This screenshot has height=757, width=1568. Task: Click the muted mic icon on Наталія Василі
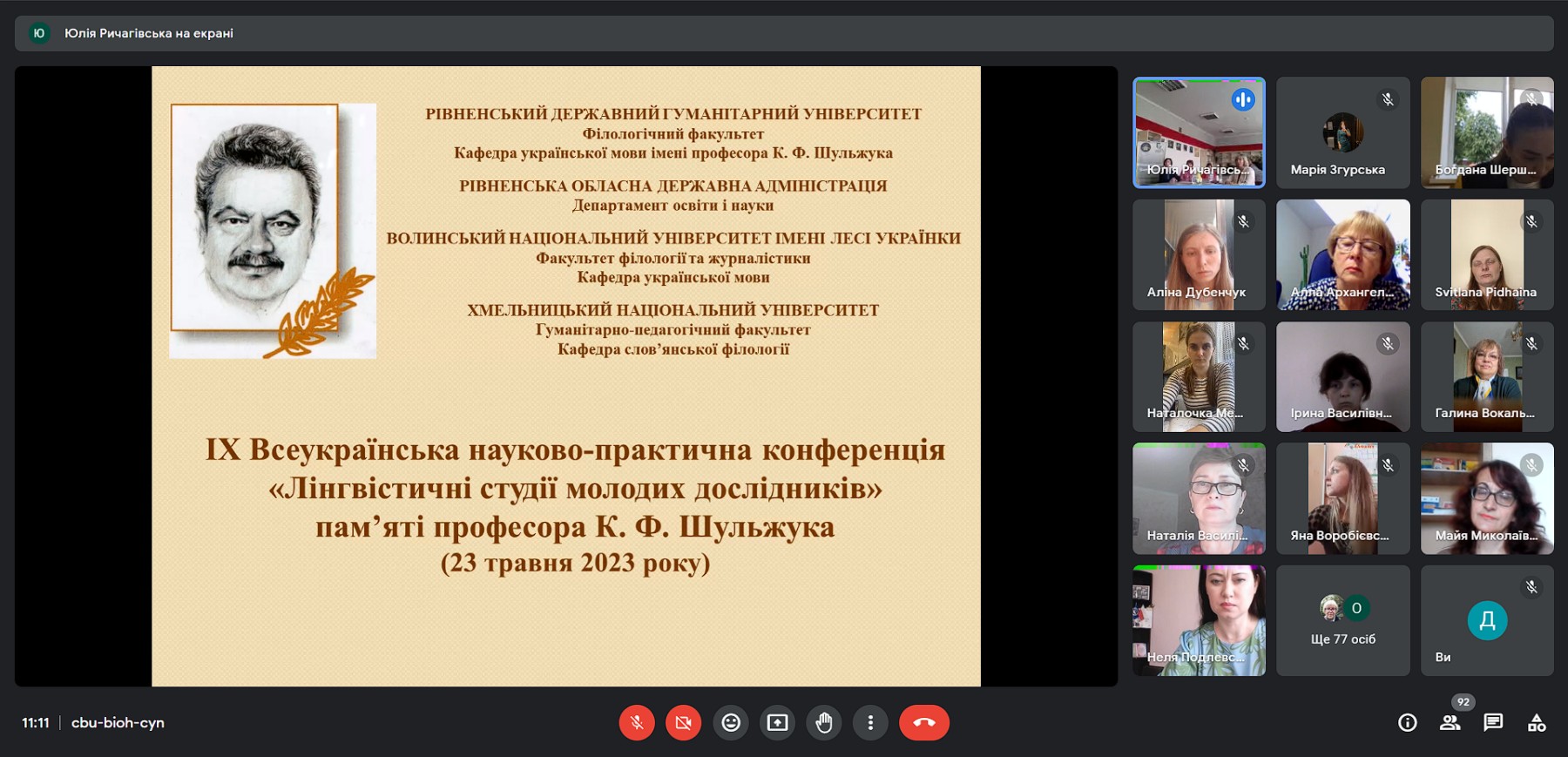[1243, 465]
